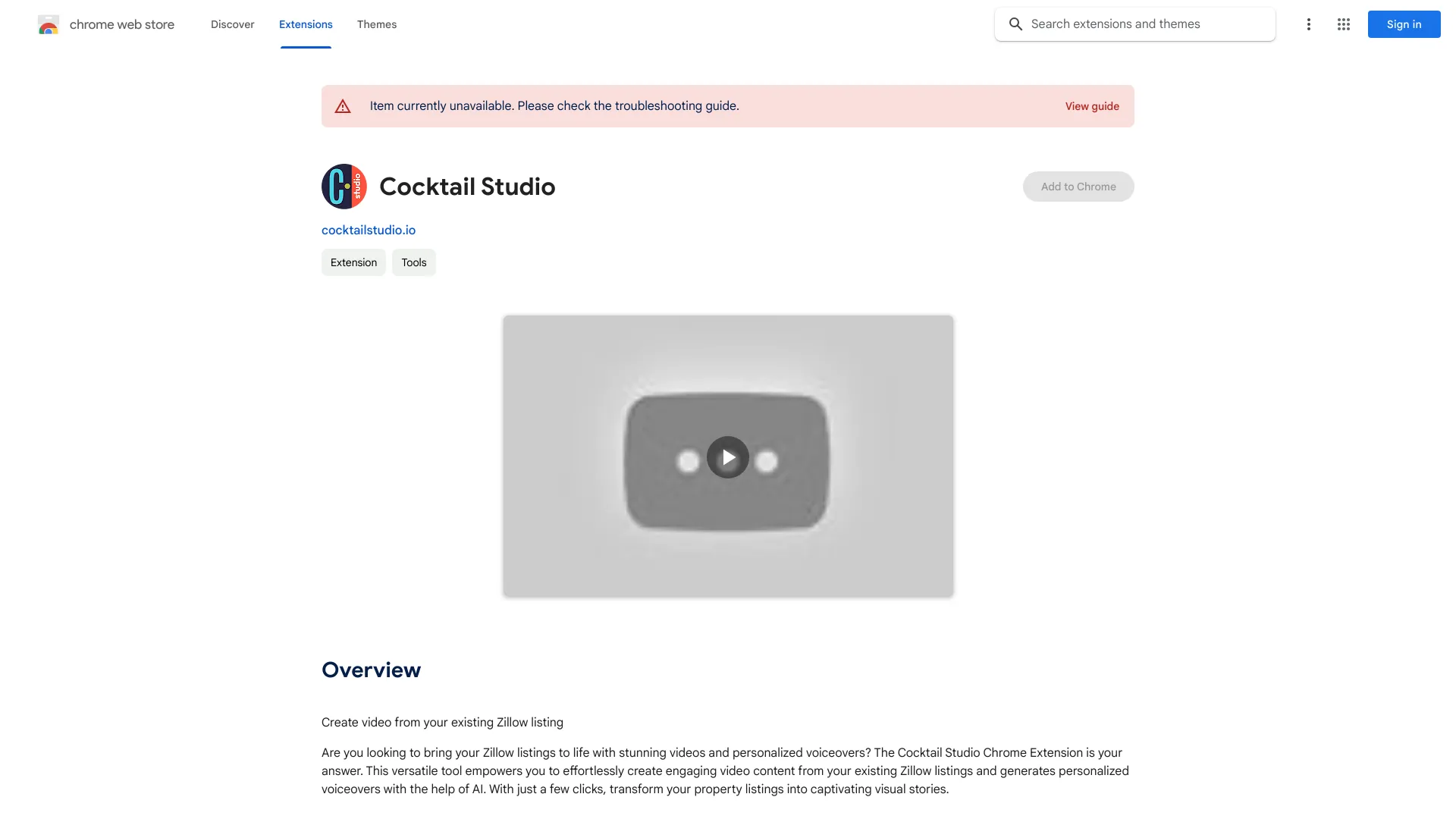Click the Overview section heading
The height and width of the screenshot is (819, 1456).
371,670
